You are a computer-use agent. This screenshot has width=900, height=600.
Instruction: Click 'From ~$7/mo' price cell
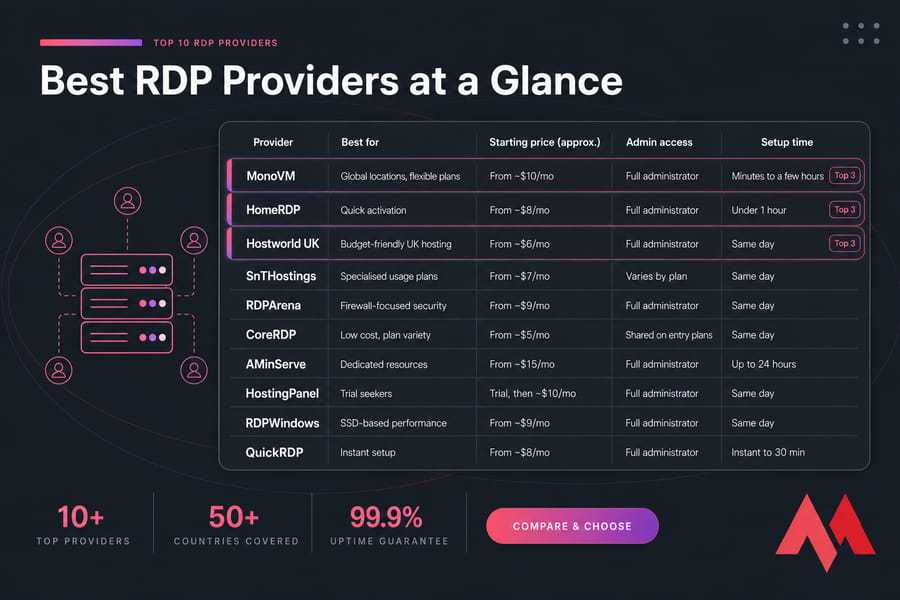click(x=519, y=276)
